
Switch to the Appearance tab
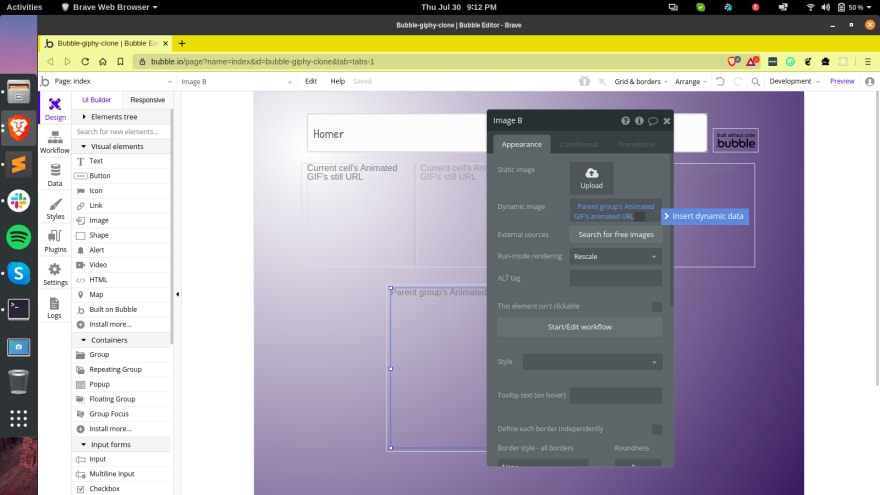tap(521, 144)
